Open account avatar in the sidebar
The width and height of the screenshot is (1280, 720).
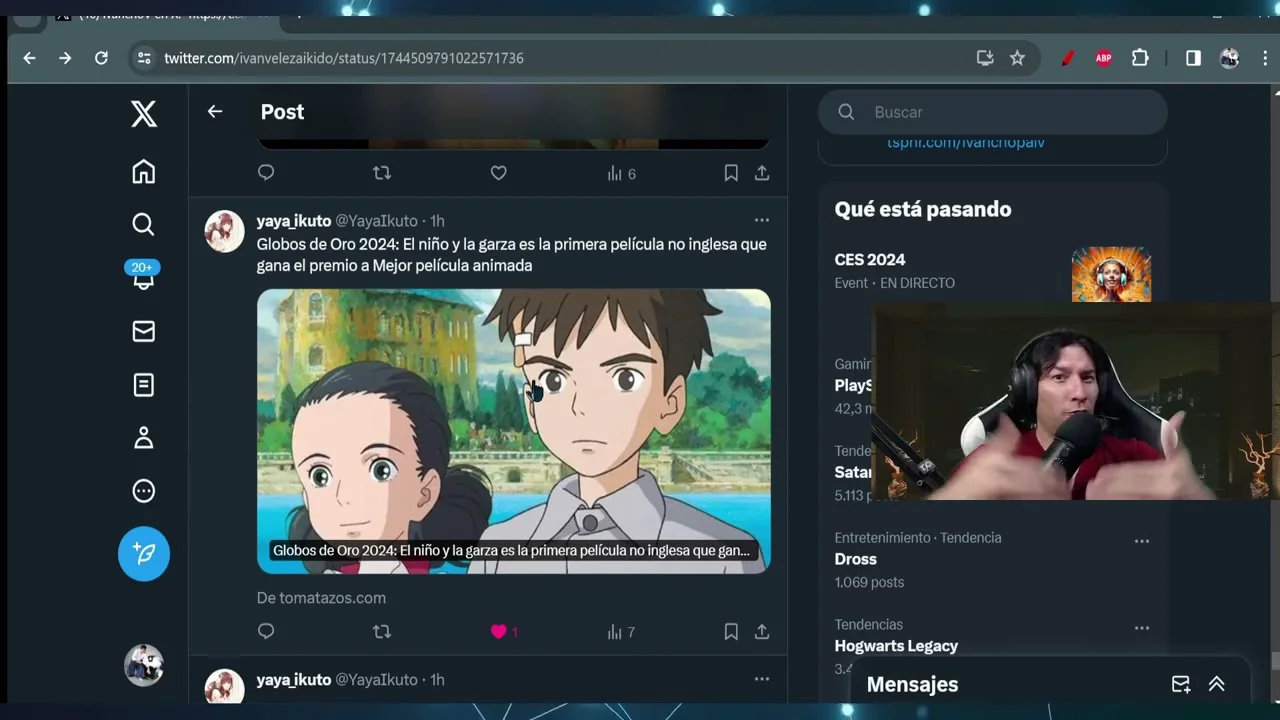pyautogui.click(x=144, y=665)
